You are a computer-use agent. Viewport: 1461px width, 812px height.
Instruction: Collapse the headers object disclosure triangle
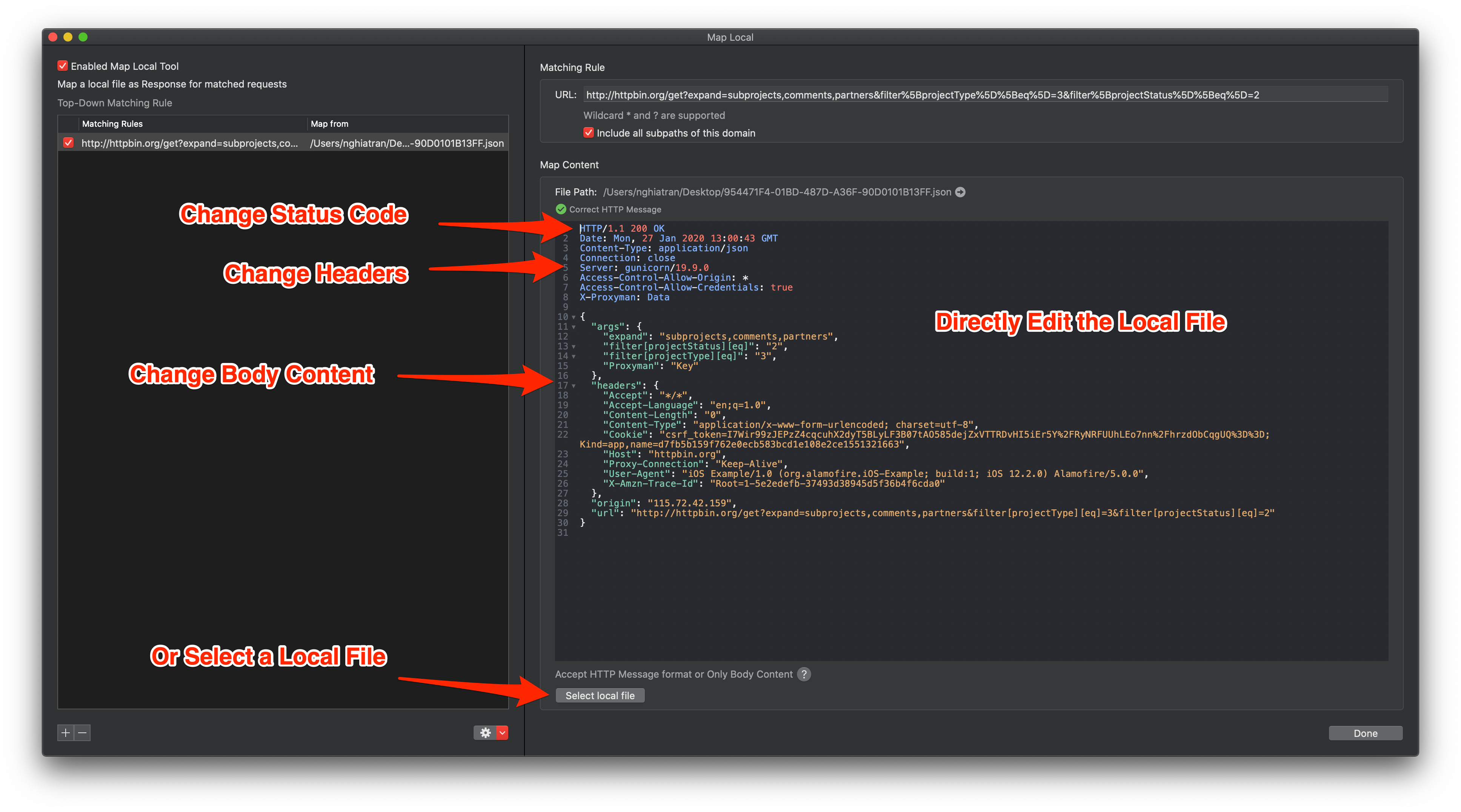coord(574,386)
